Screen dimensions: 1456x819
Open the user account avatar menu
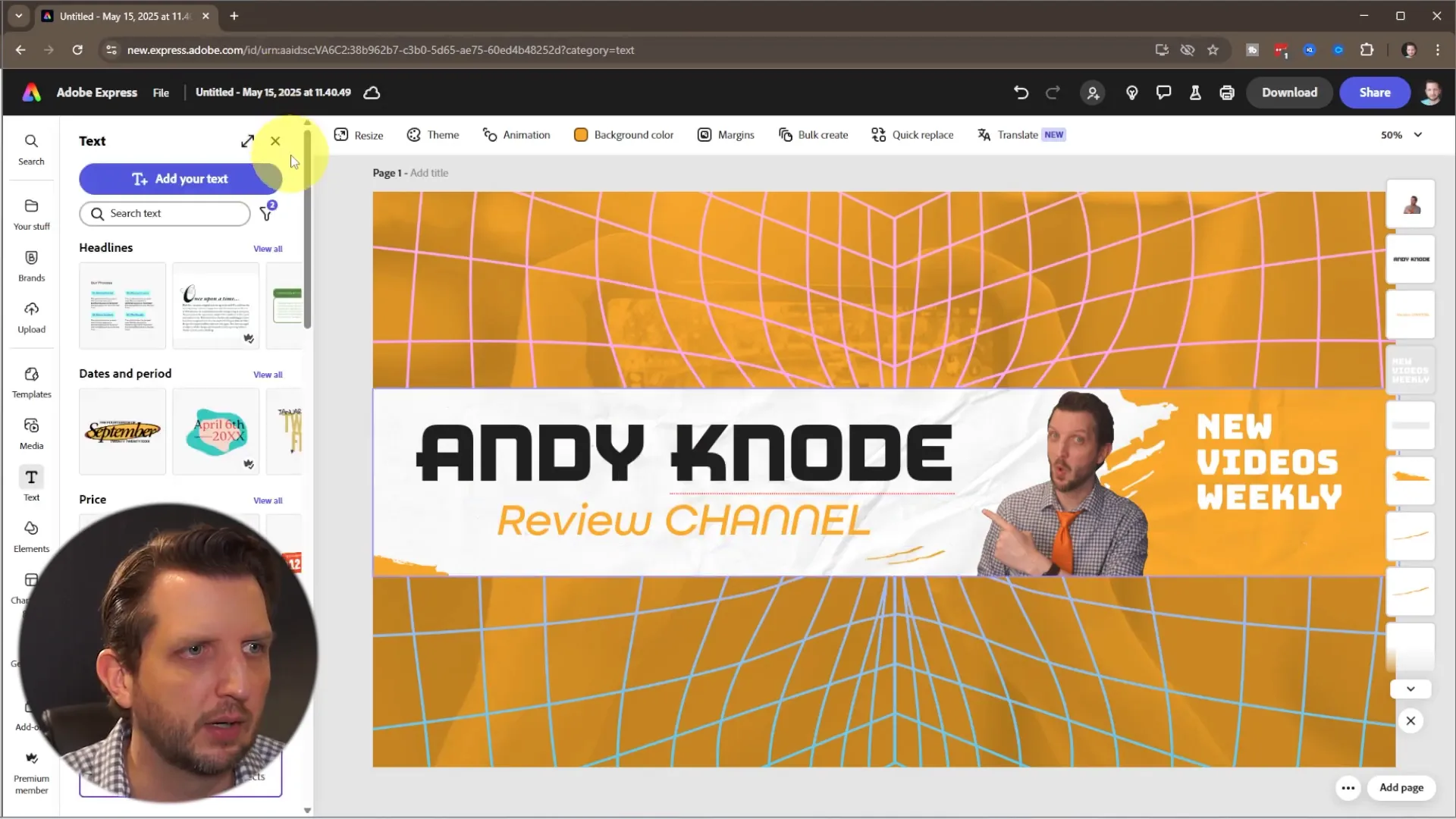coord(1432,93)
